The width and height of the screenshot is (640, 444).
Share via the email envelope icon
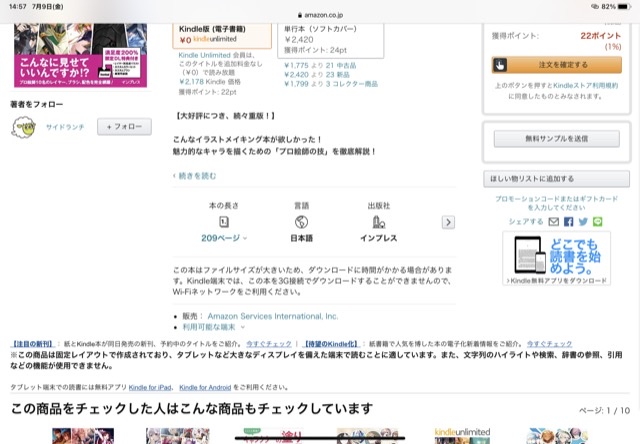pos(553,222)
